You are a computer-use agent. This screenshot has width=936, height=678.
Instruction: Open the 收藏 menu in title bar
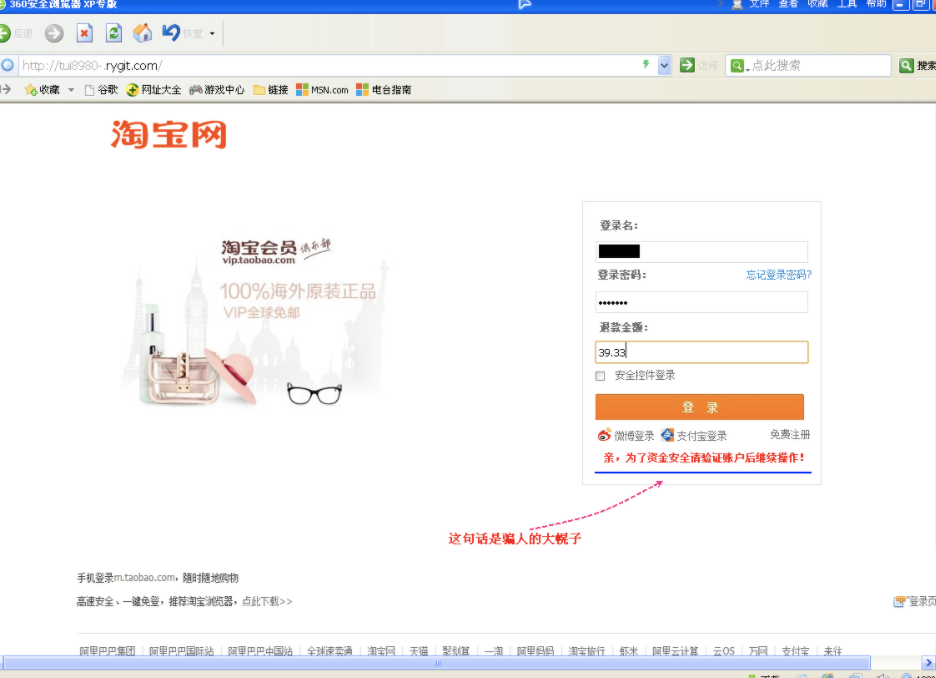point(817,4)
